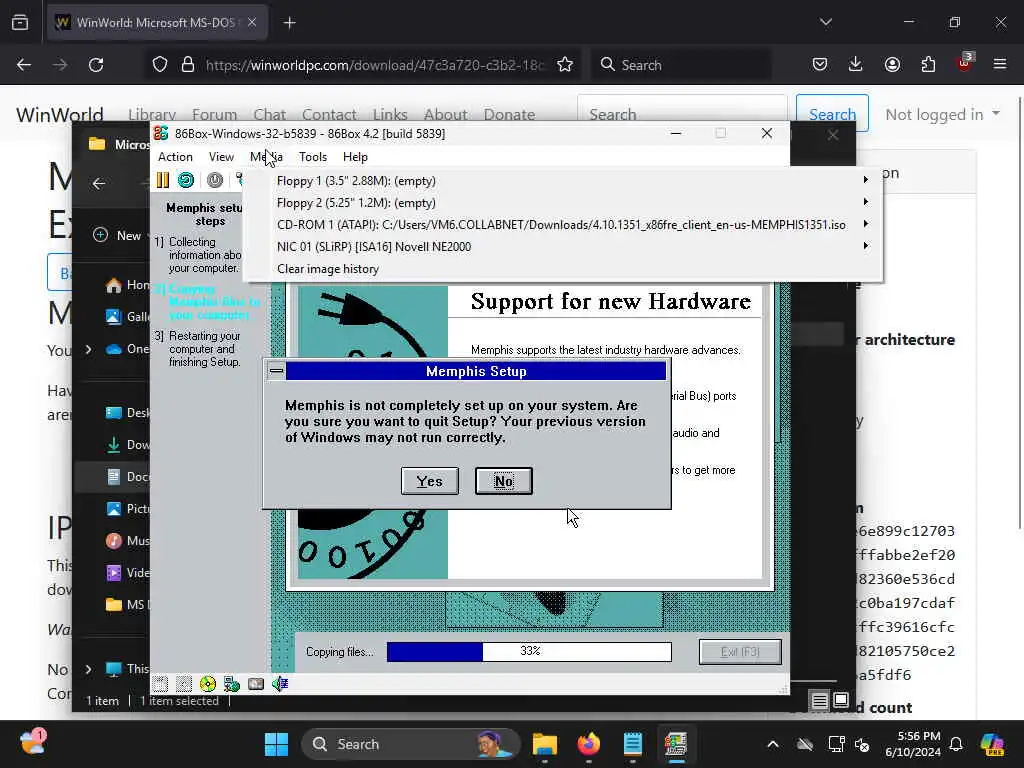Open the Firefox tab overview icon
This screenshot has width=1024, height=768.
[20, 23]
